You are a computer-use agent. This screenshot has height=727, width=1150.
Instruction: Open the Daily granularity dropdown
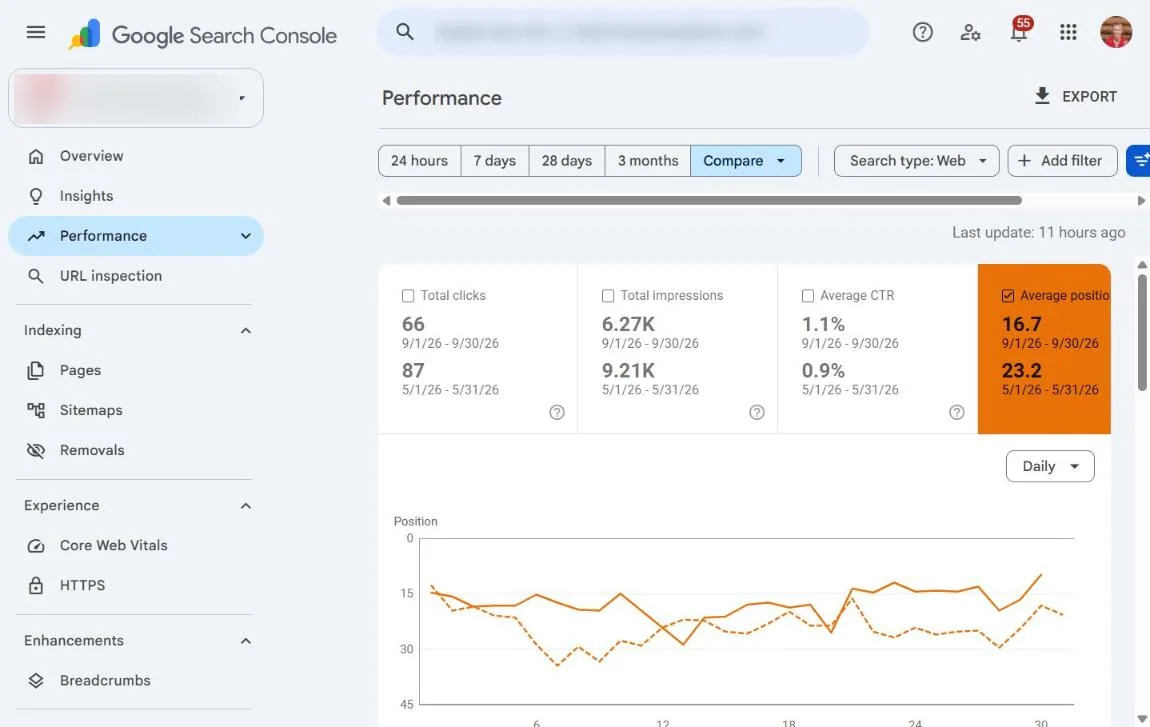click(1050, 467)
